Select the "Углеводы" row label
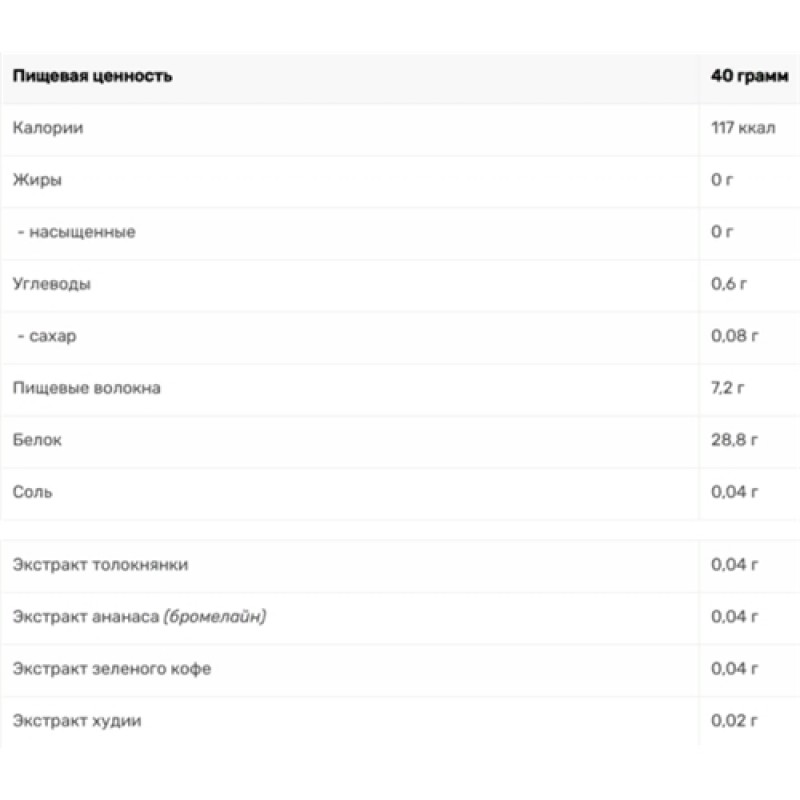Image resolution: width=800 pixels, height=800 pixels. (x=52, y=284)
